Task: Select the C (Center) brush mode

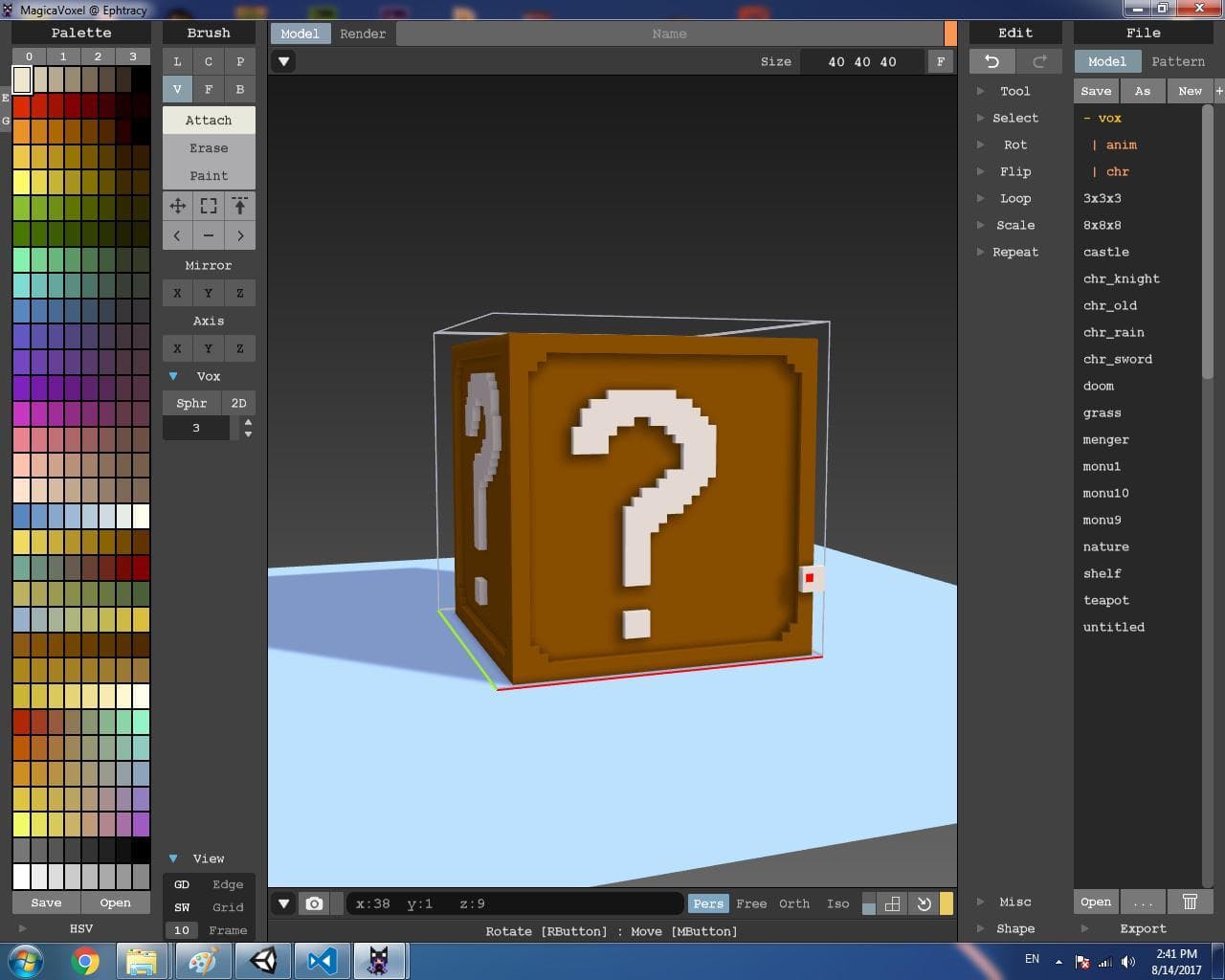Action: (x=209, y=61)
